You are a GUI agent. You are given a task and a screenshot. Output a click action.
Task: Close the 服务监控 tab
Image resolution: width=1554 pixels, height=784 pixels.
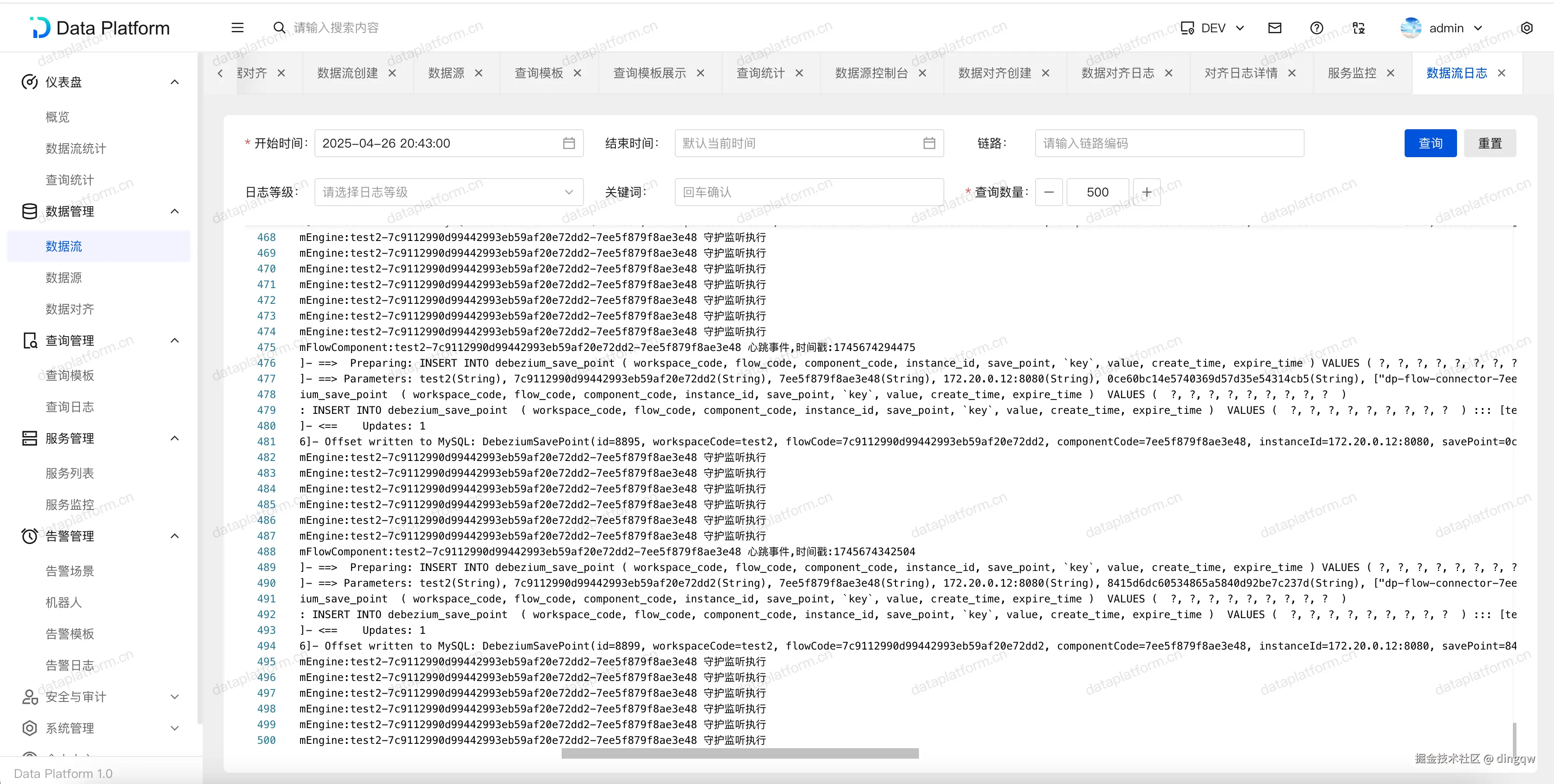tap(1391, 73)
